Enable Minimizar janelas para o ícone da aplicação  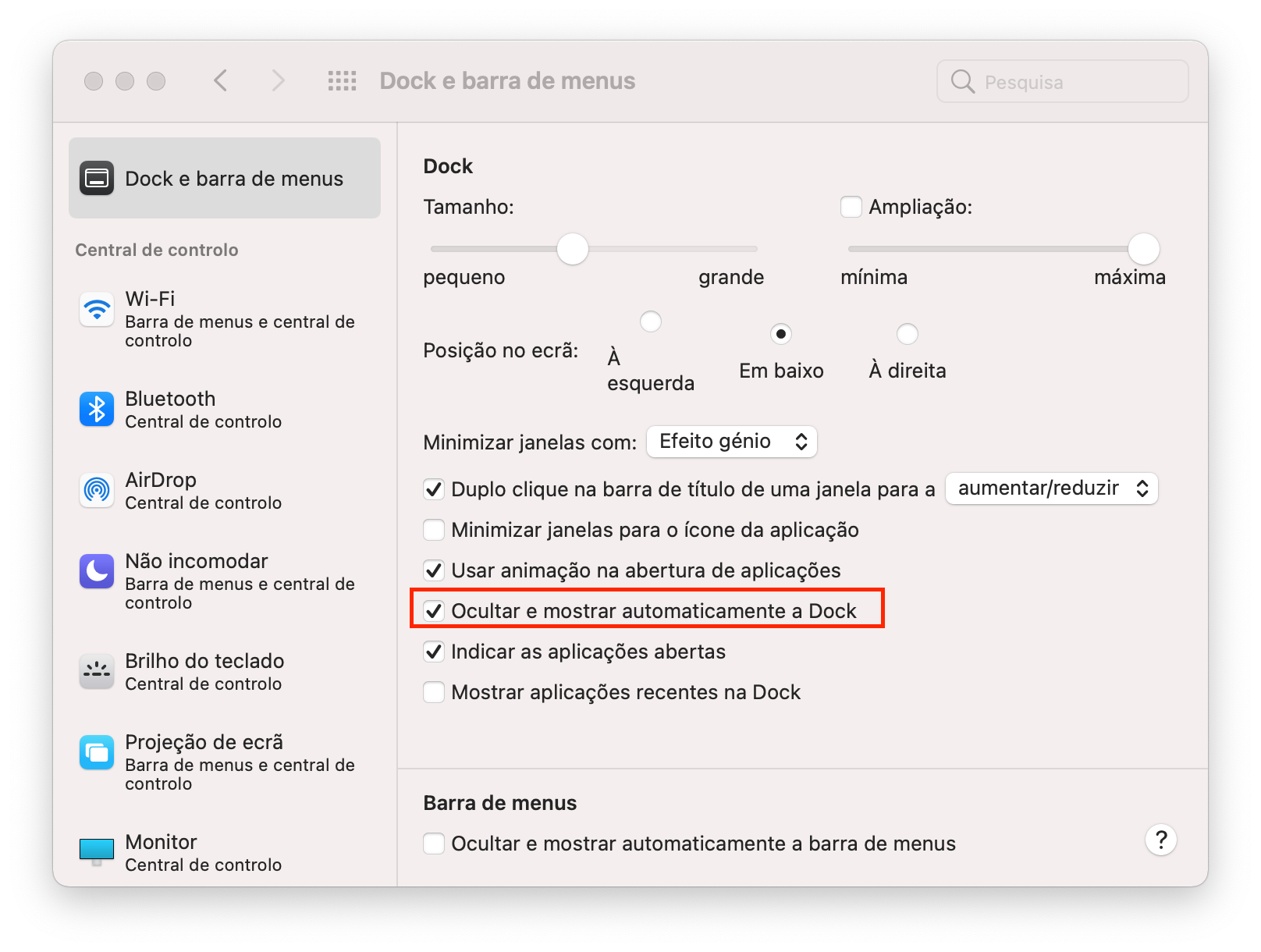pyautogui.click(x=434, y=530)
